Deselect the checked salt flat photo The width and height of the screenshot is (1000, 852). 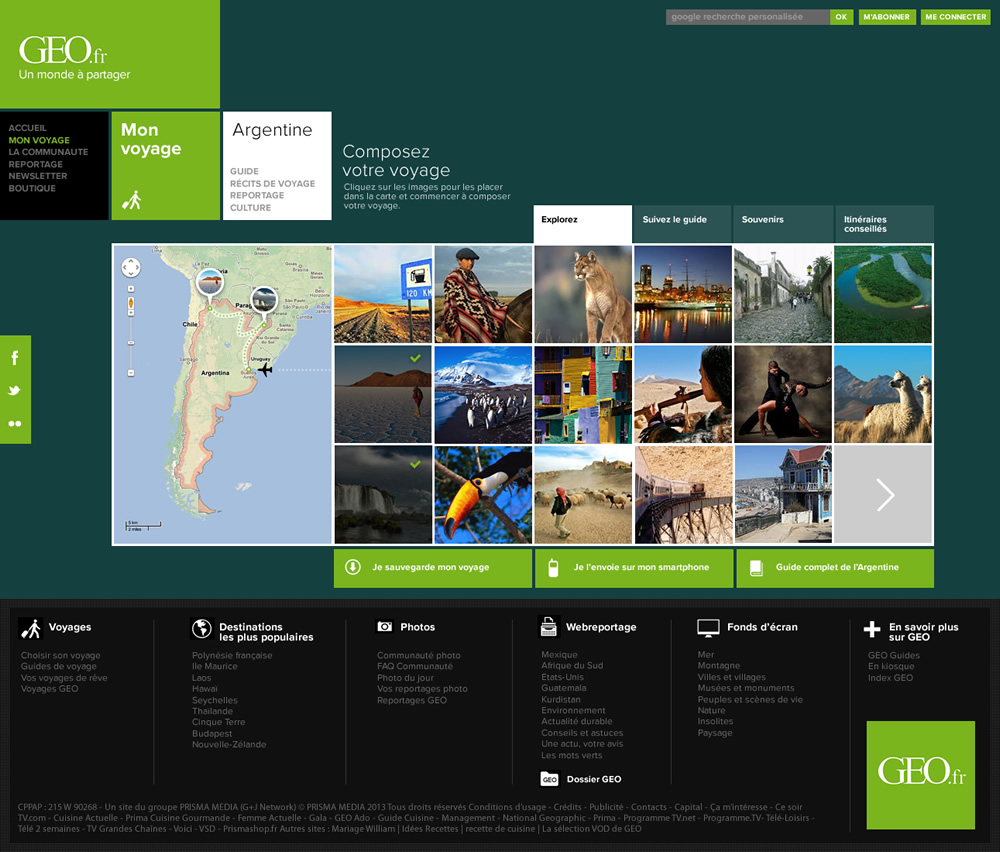tap(383, 394)
